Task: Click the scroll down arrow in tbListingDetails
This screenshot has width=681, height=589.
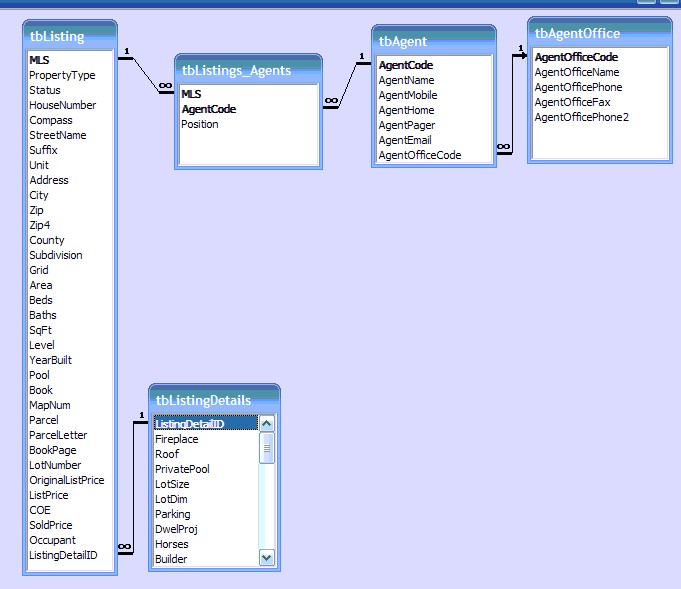Action: point(267,557)
